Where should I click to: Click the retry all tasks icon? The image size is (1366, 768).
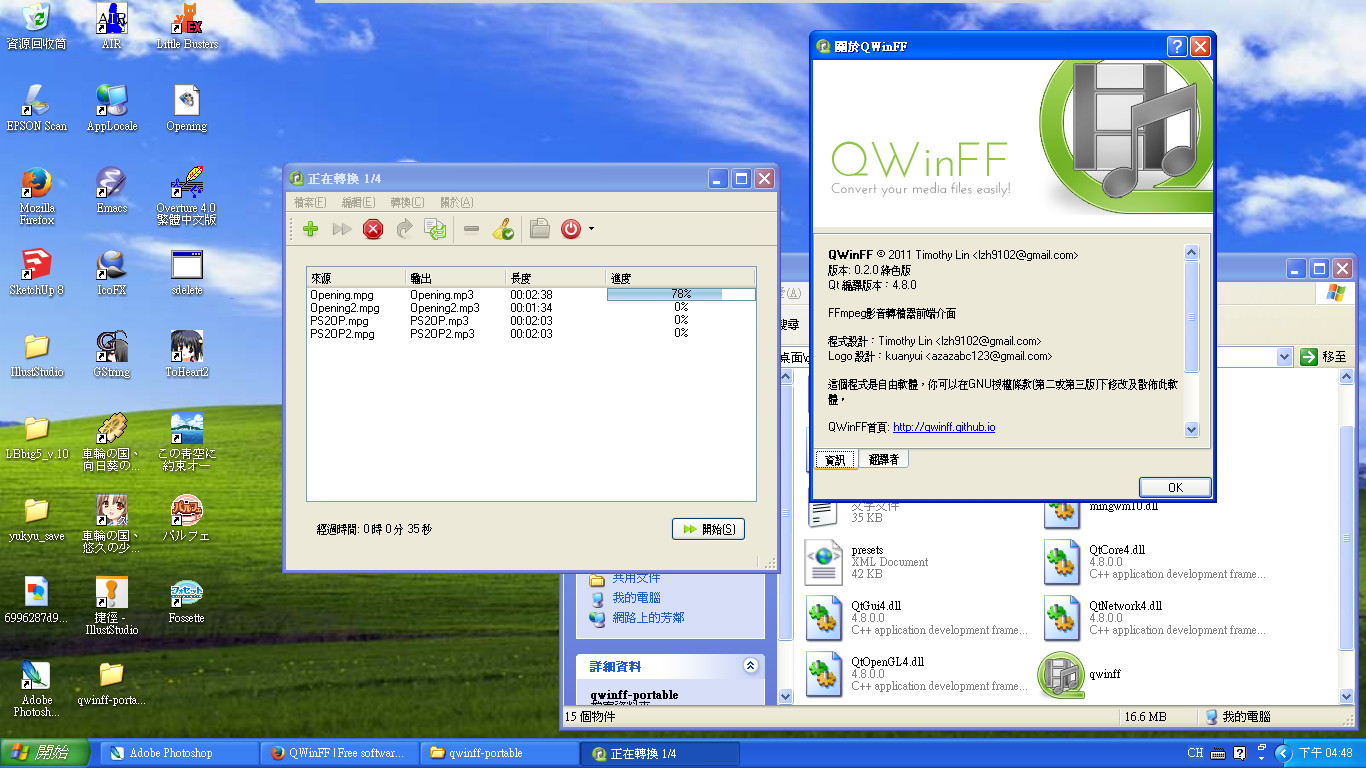coord(436,229)
